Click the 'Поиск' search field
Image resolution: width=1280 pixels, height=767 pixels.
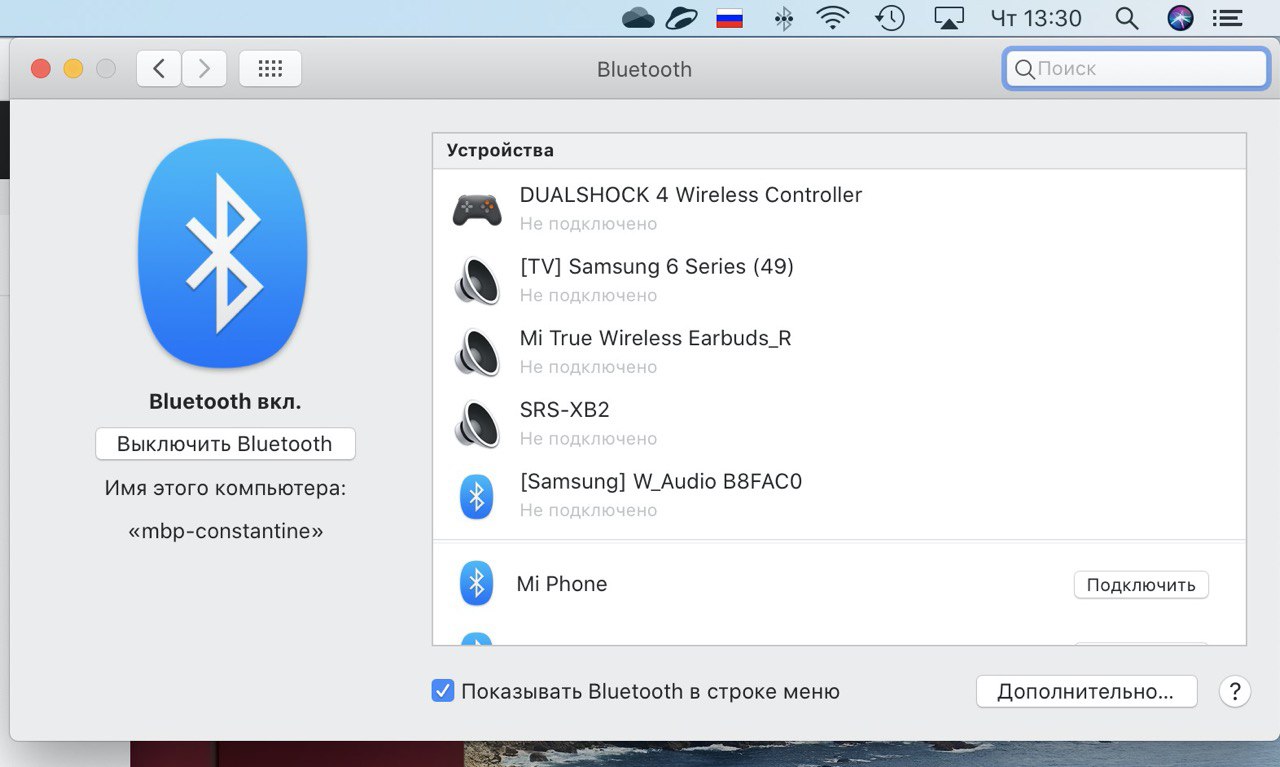click(1136, 69)
